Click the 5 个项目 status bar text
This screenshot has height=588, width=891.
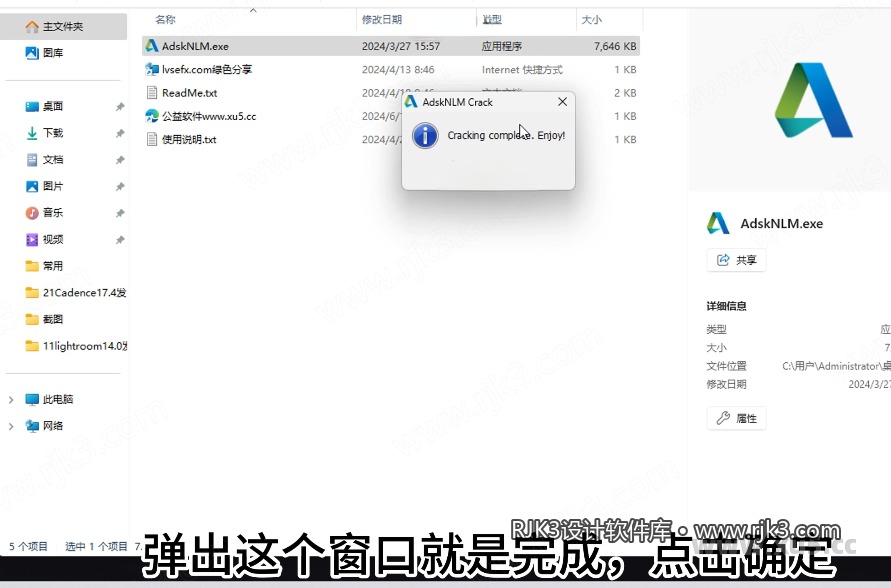[28, 547]
